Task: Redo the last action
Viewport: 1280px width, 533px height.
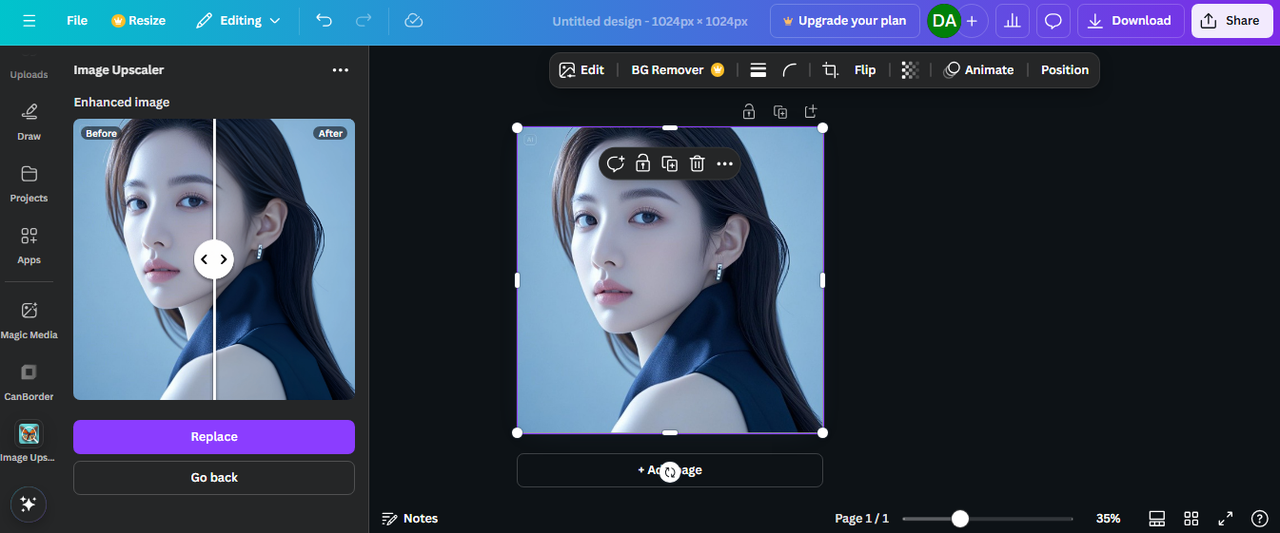Action: pos(364,21)
